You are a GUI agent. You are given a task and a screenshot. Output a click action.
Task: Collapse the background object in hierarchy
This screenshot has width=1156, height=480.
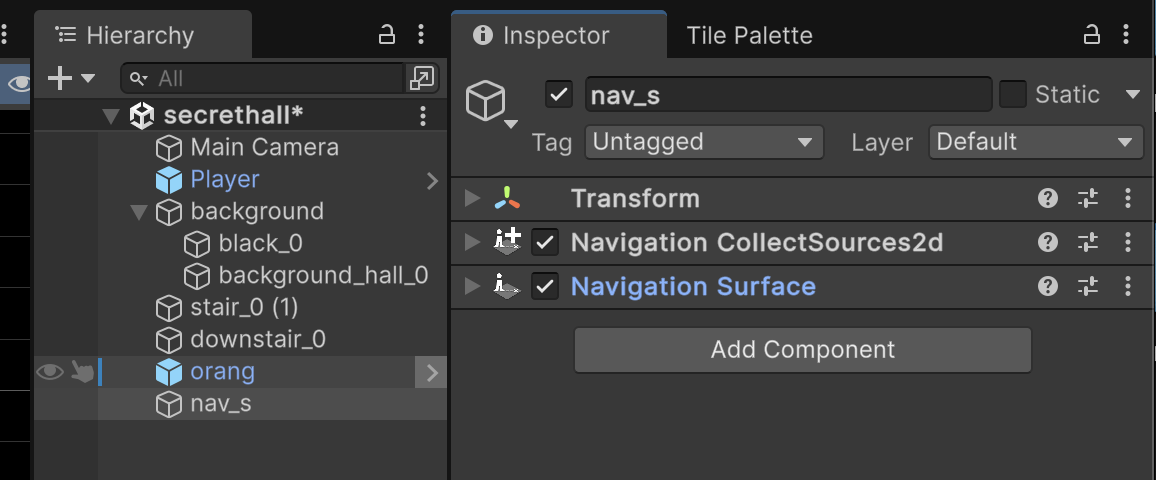[139, 212]
